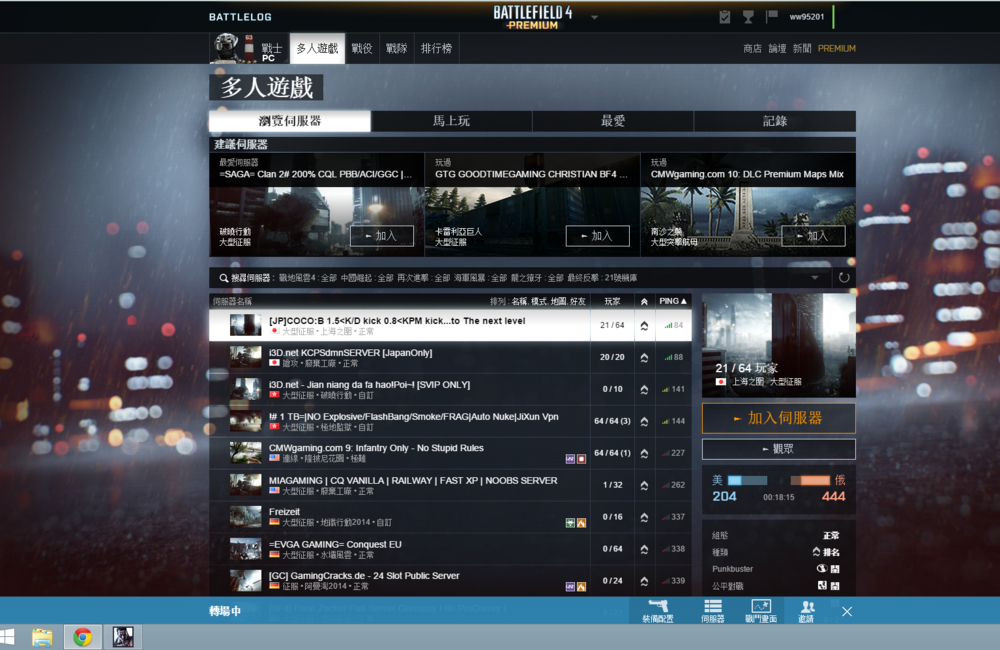Expand the Battlefield 4 game selector arrow

click(594, 17)
